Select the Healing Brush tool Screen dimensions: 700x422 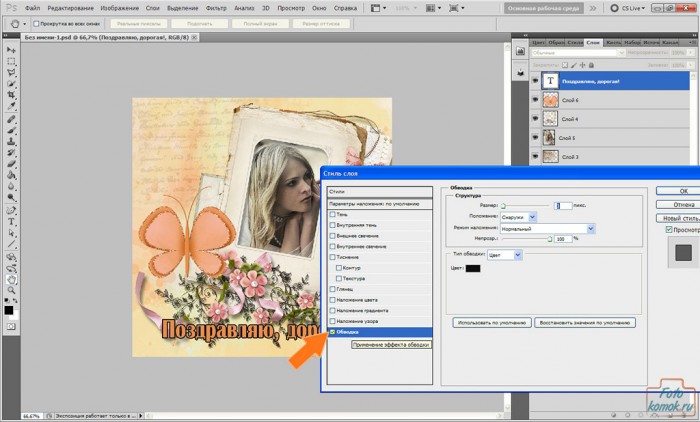(x=11, y=119)
